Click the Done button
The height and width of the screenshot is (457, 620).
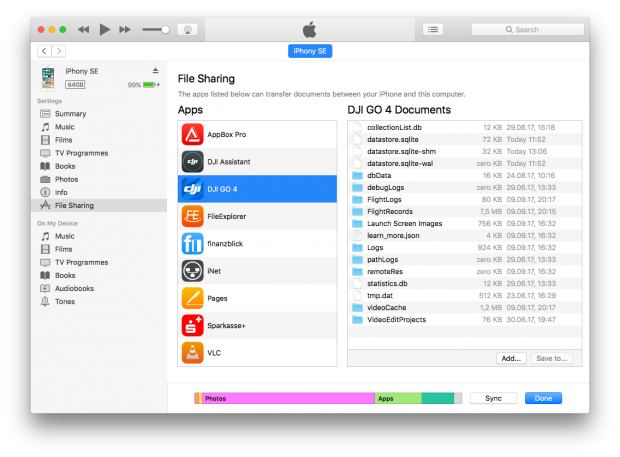pyautogui.click(x=543, y=398)
